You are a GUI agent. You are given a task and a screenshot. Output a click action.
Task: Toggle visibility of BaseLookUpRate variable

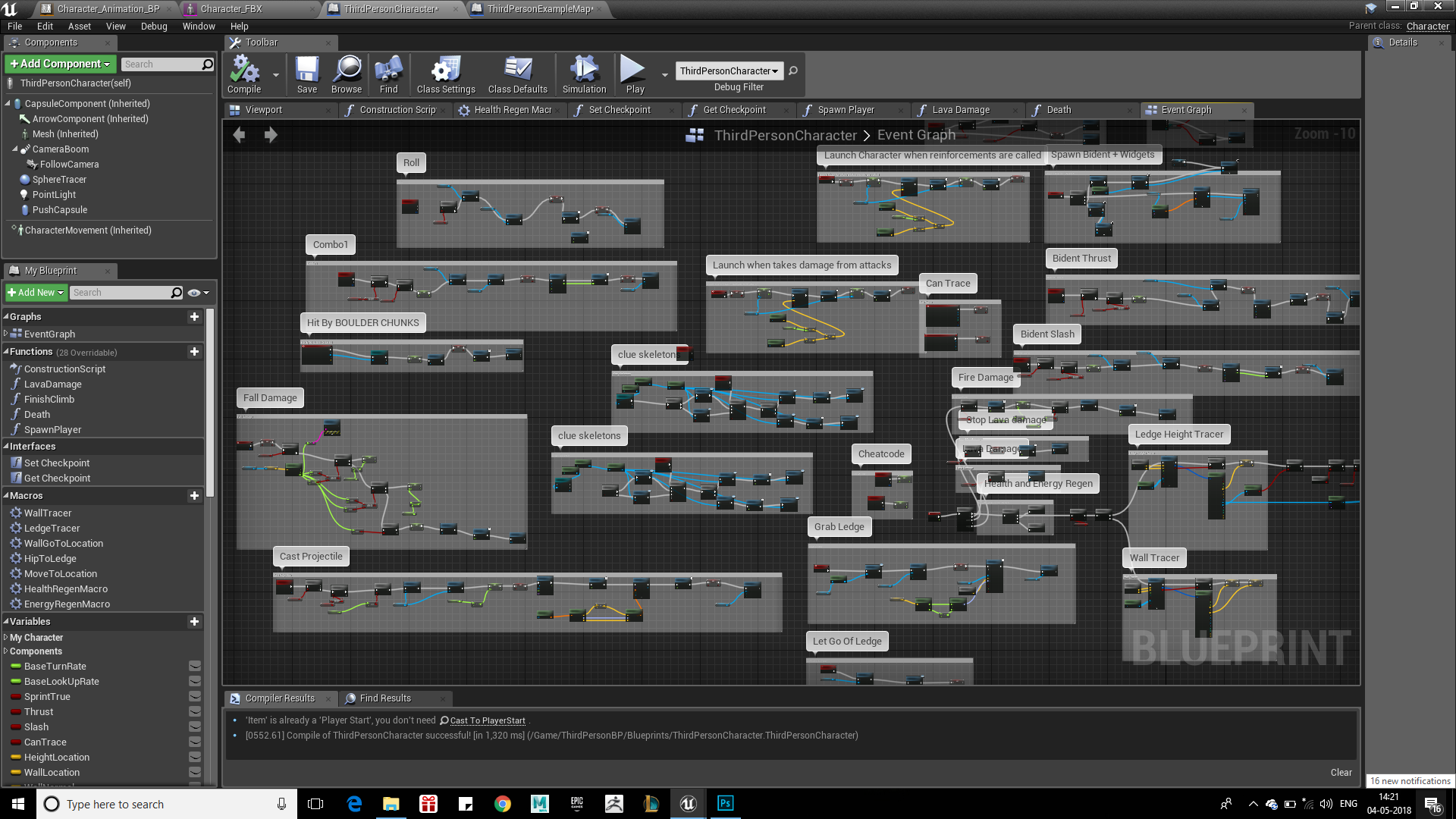pyautogui.click(x=195, y=682)
